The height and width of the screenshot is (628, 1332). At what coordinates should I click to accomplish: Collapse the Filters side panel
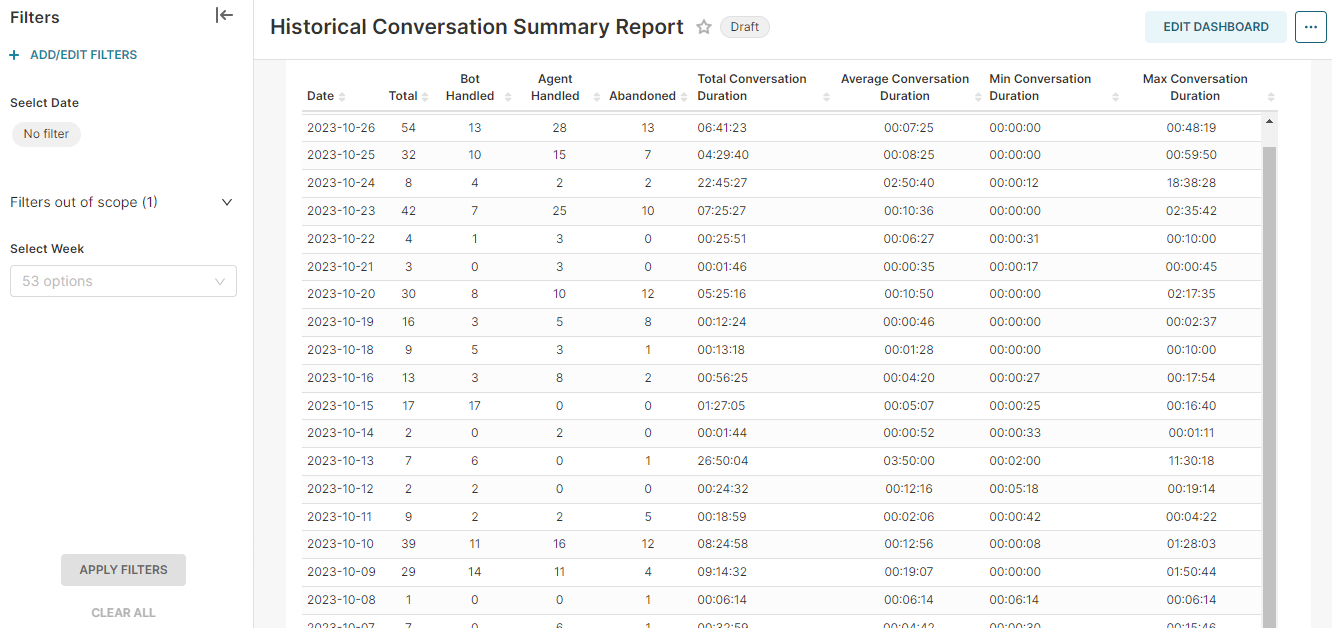(x=225, y=15)
